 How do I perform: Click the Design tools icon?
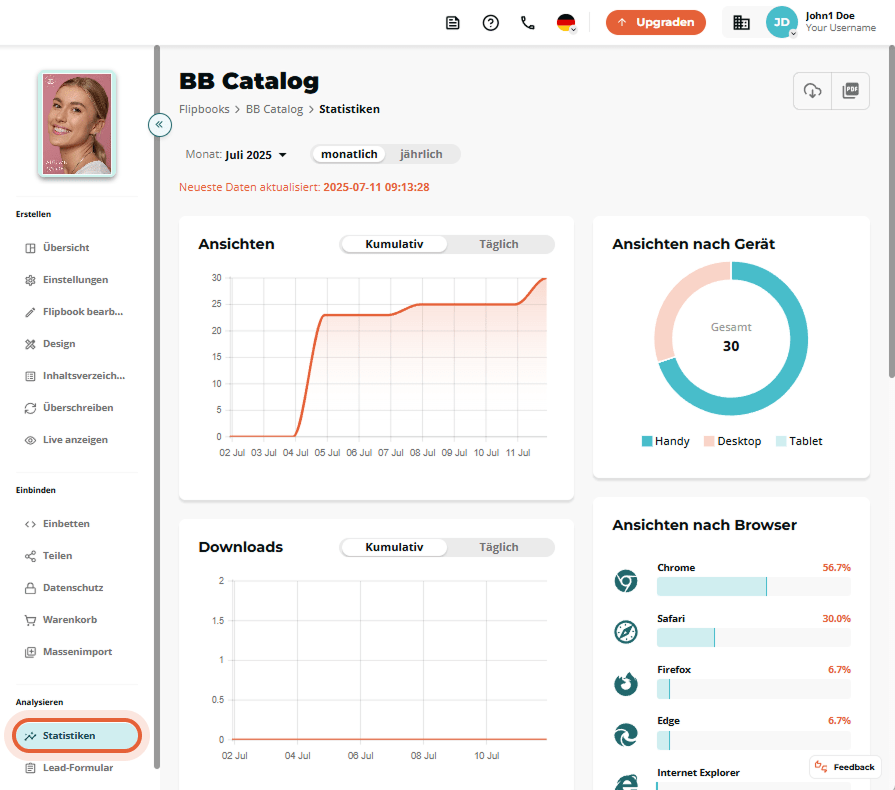coord(30,344)
